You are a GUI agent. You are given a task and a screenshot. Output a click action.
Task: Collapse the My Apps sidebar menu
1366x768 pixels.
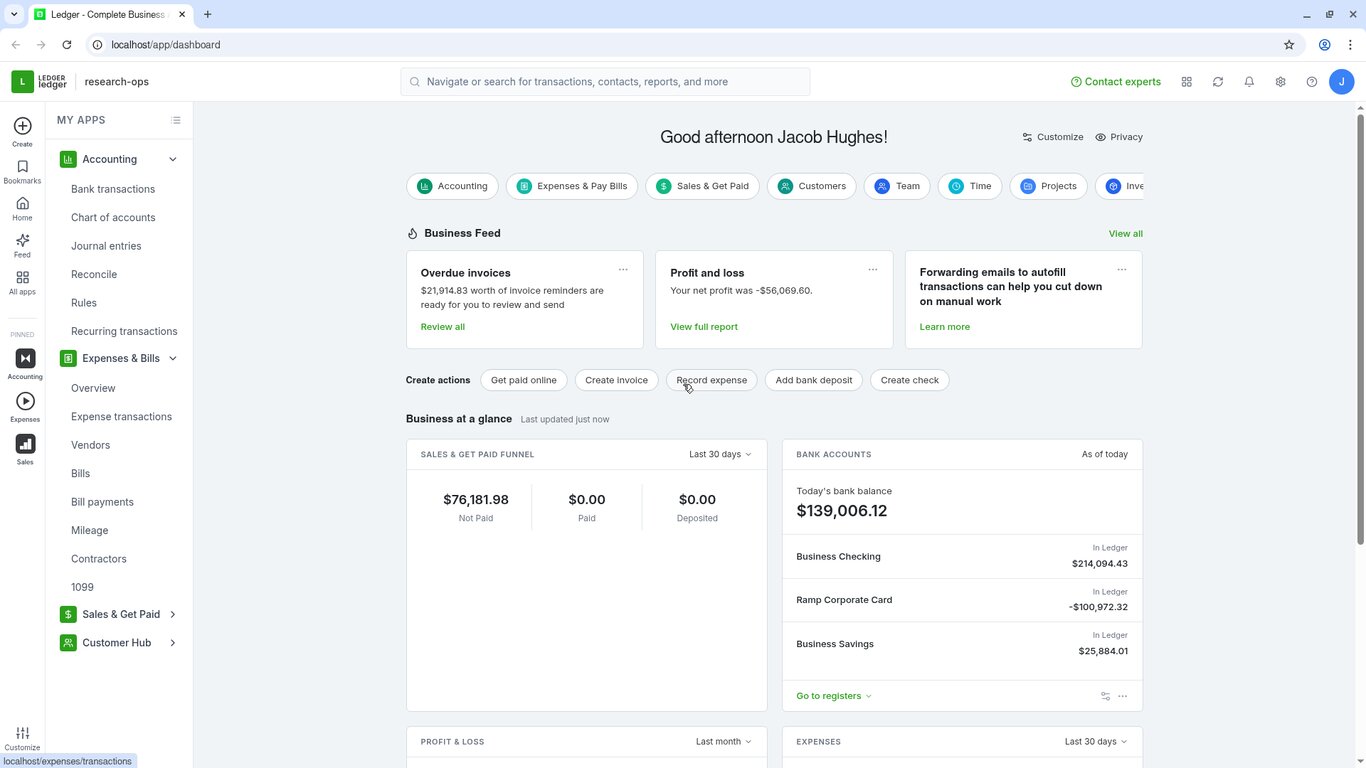click(176, 120)
